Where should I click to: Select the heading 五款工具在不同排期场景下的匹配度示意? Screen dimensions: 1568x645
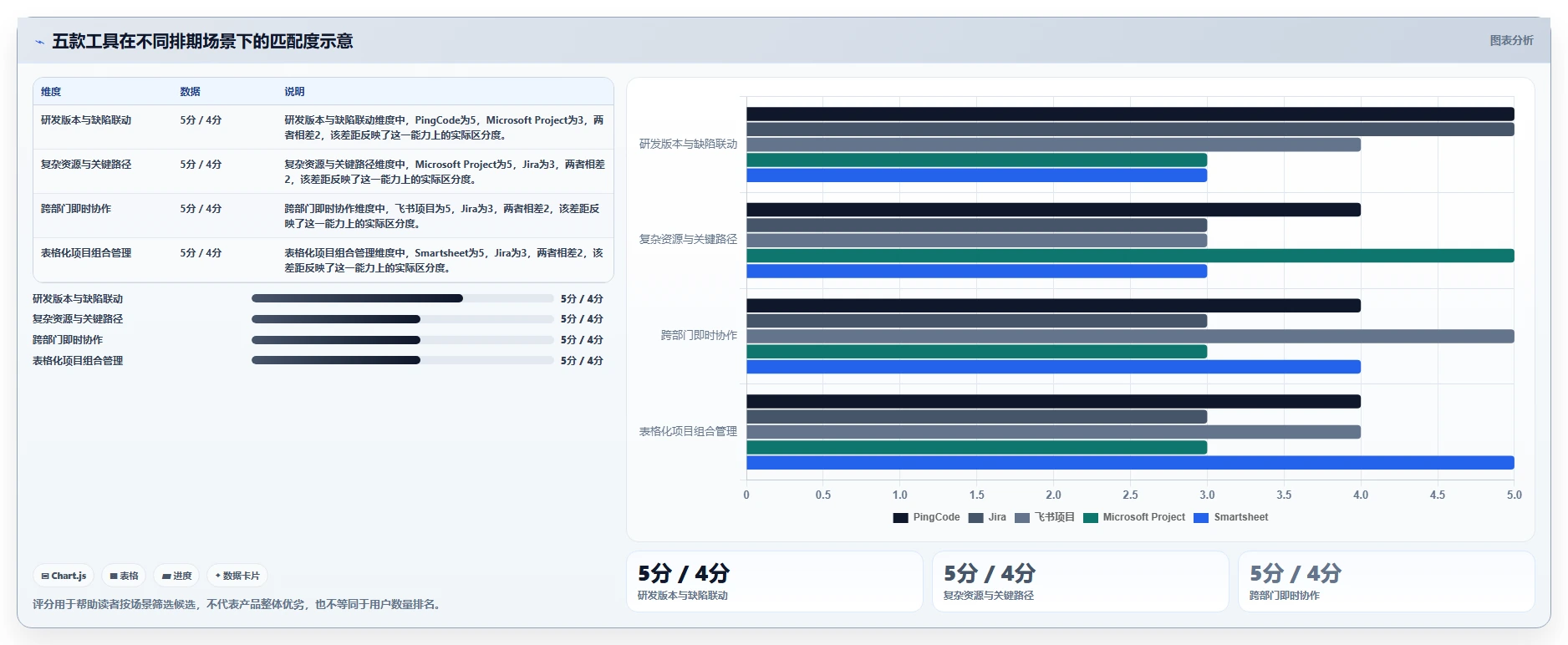click(202, 41)
